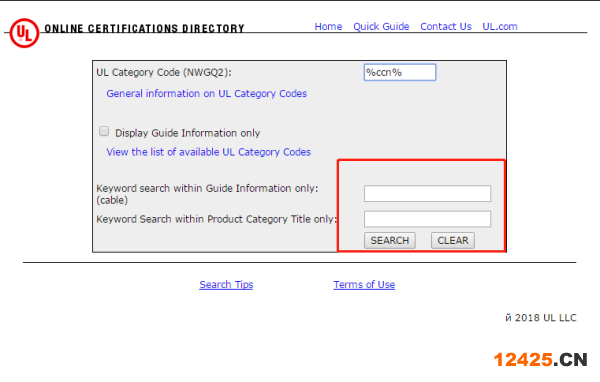
Task: Click the Product Category Title keyword field
Action: (x=427, y=219)
